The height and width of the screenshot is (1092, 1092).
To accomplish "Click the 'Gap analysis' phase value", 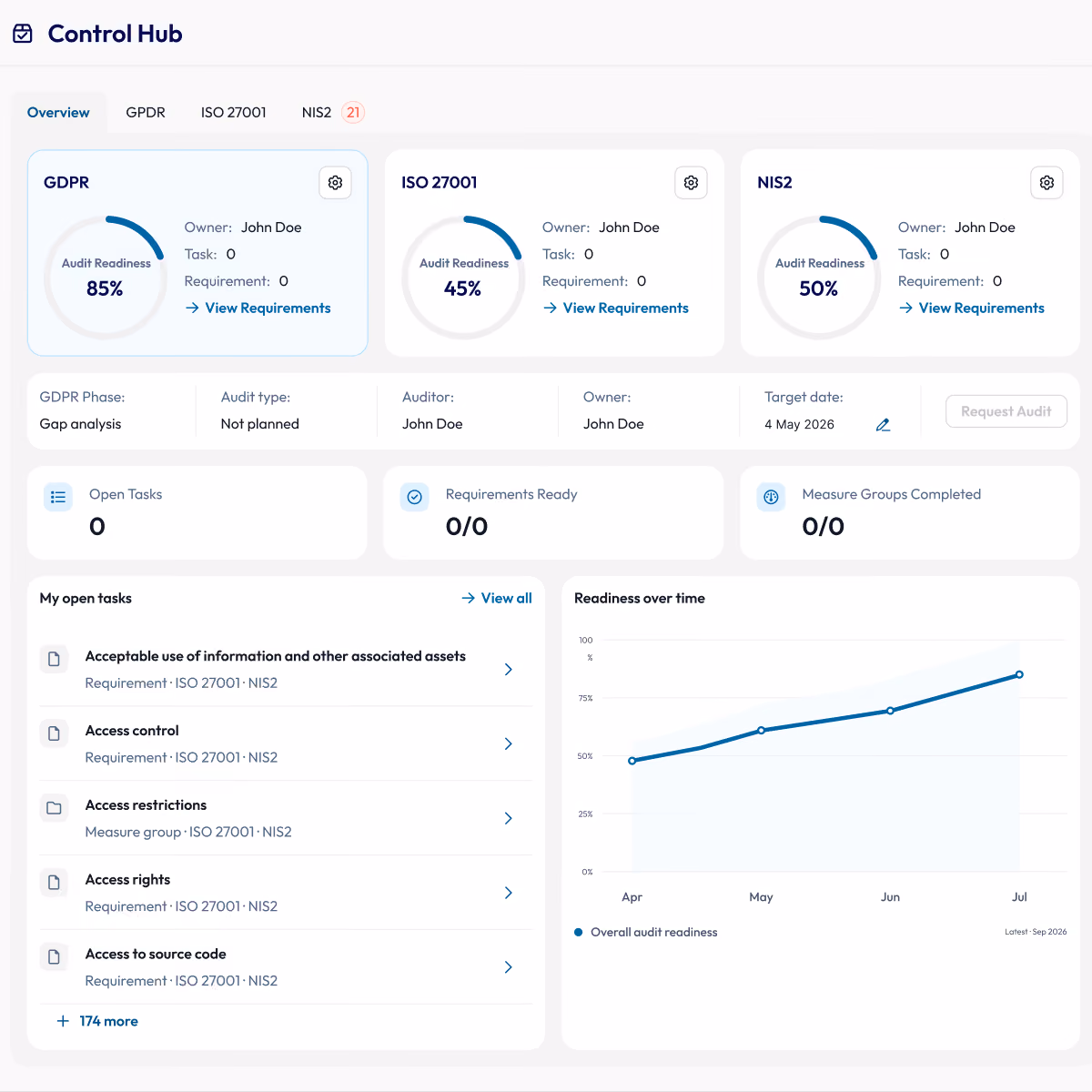I will coord(80,424).
